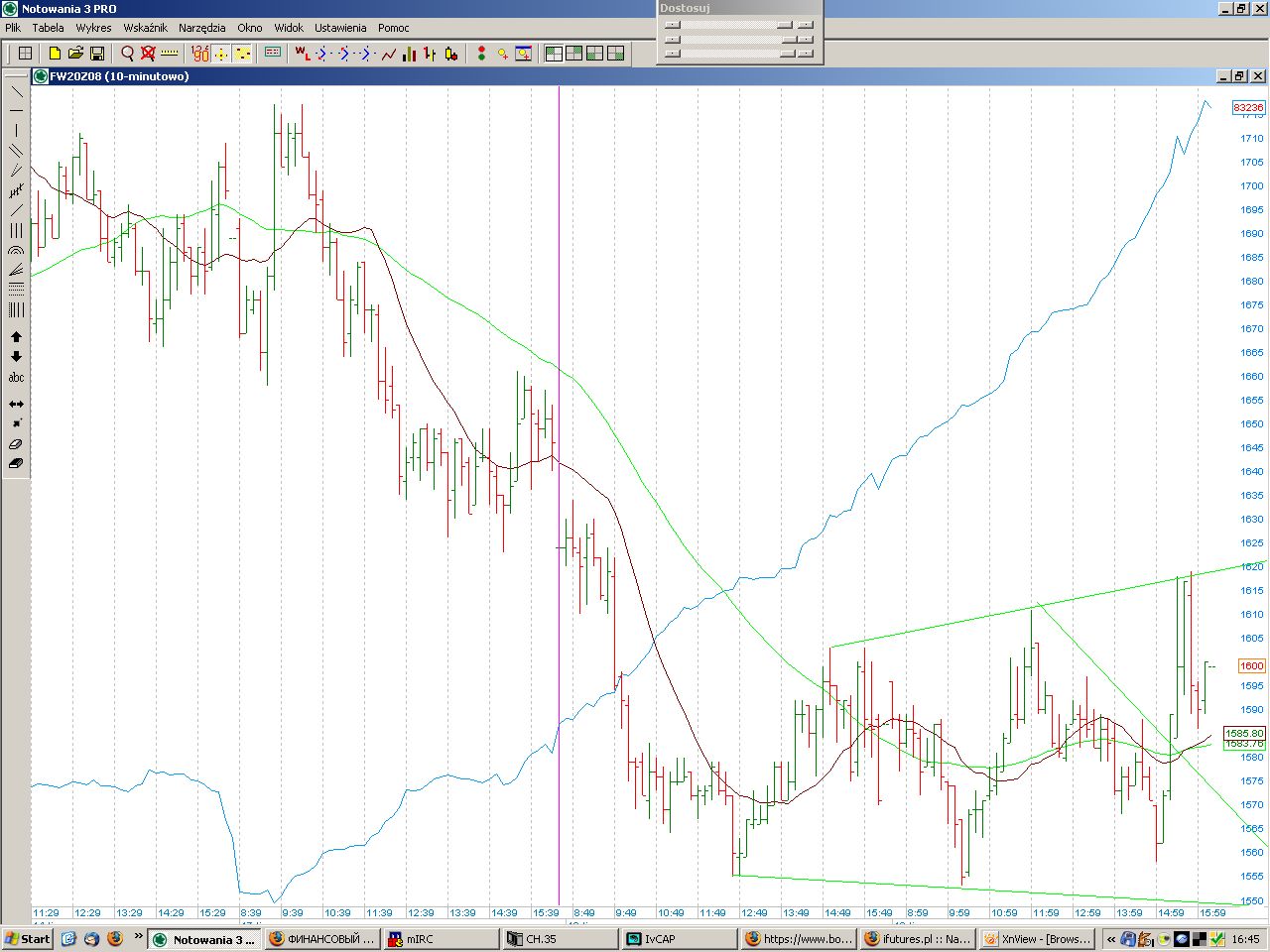The width and height of the screenshot is (1270, 952).
Task: Open file with the folder icon
Action: click(75, 54)
